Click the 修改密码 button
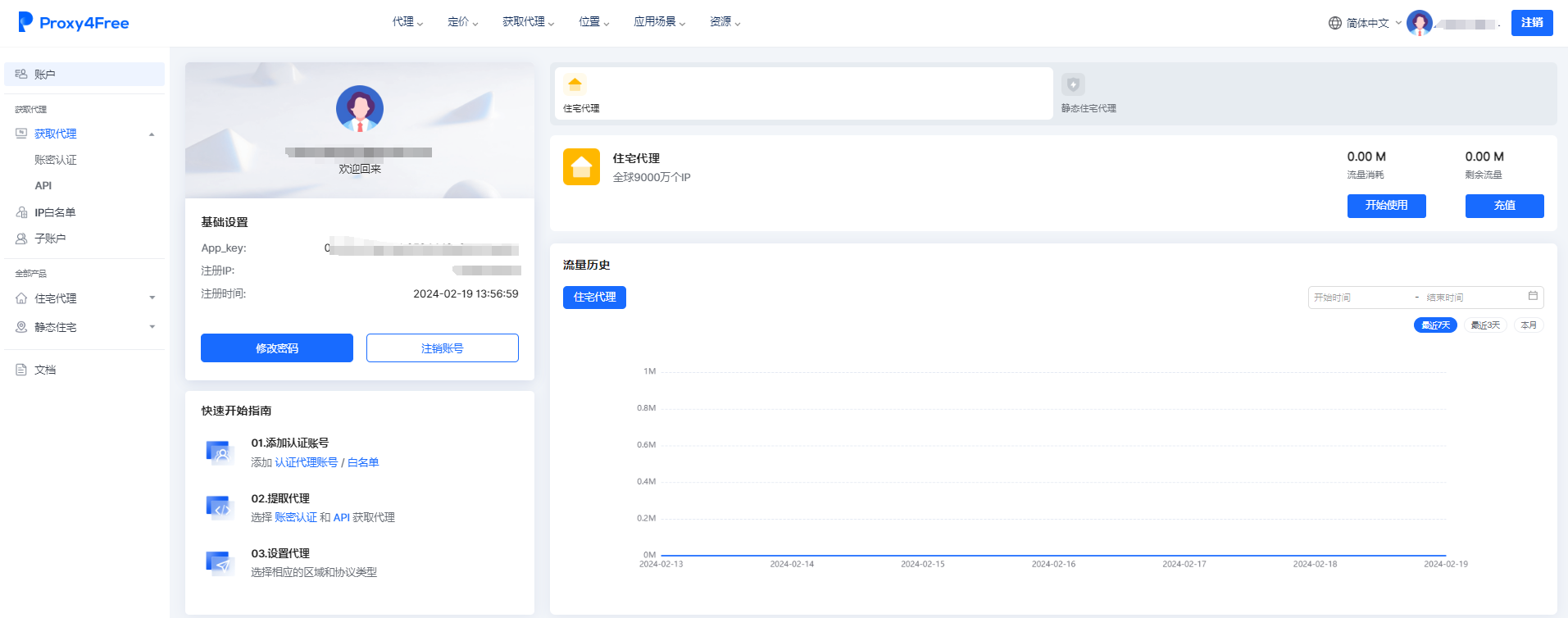The width and height of the screenshot is (1568, 618). pyautogui.click(x=277, y=348)
